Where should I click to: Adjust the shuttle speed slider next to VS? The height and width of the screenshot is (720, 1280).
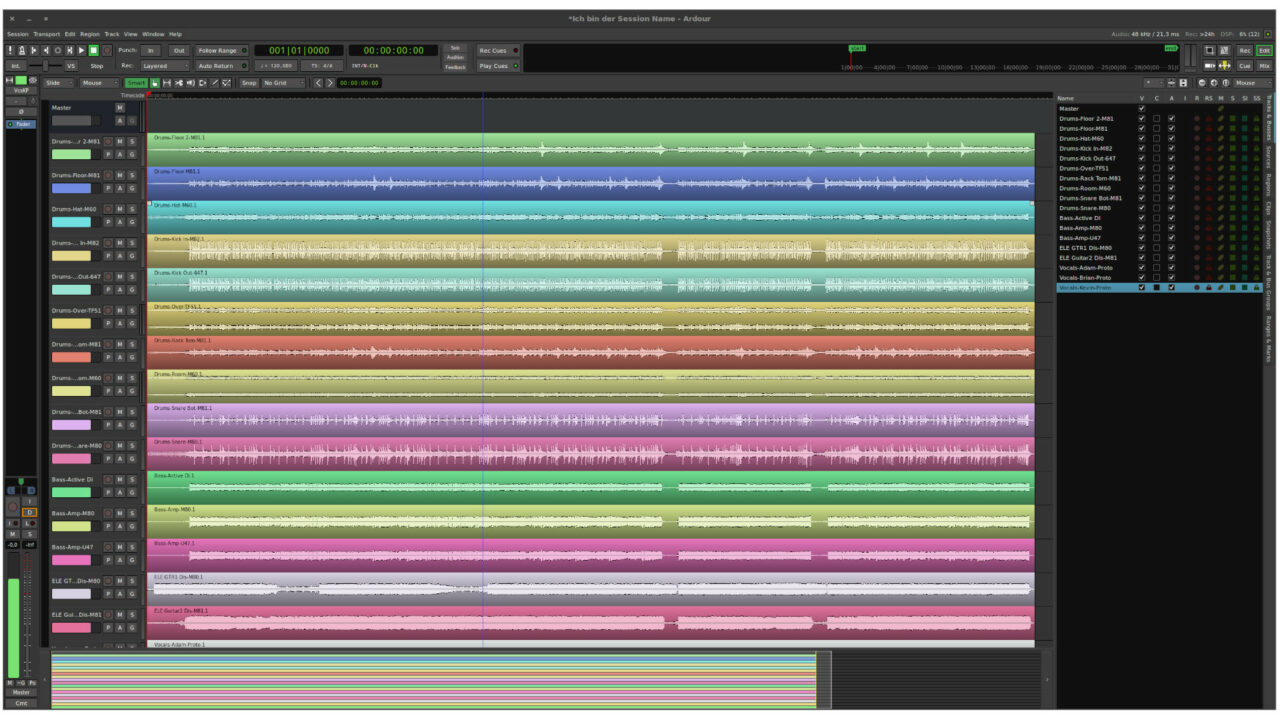coord(46,66)
